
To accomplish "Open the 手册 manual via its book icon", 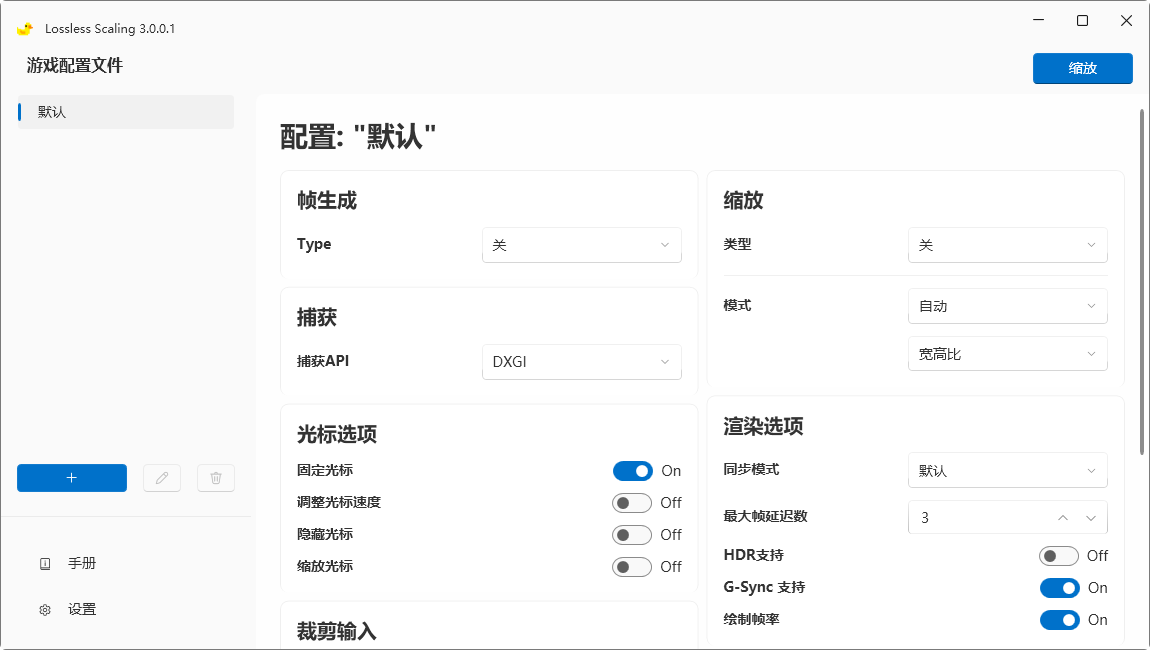I will (x=44, y=563).
